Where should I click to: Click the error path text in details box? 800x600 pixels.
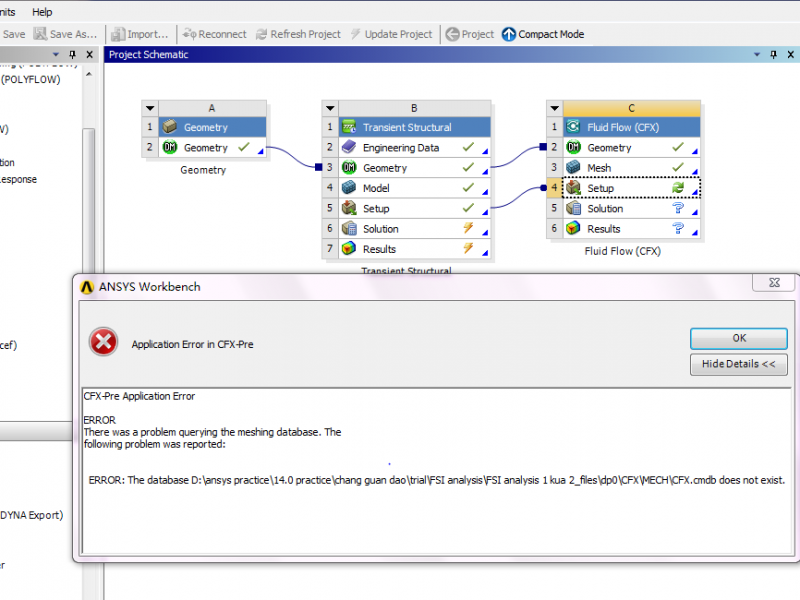436,480
